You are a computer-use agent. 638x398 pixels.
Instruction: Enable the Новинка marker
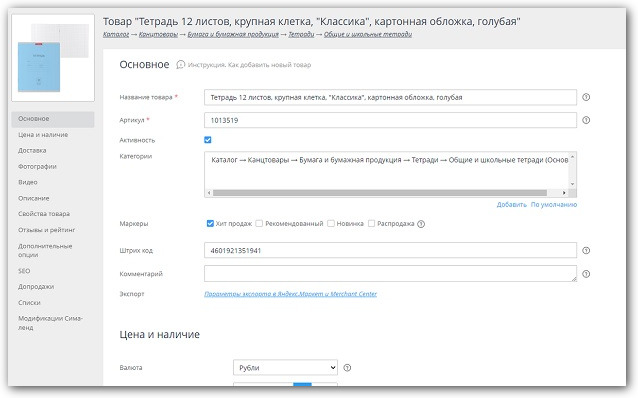(331, 223)
